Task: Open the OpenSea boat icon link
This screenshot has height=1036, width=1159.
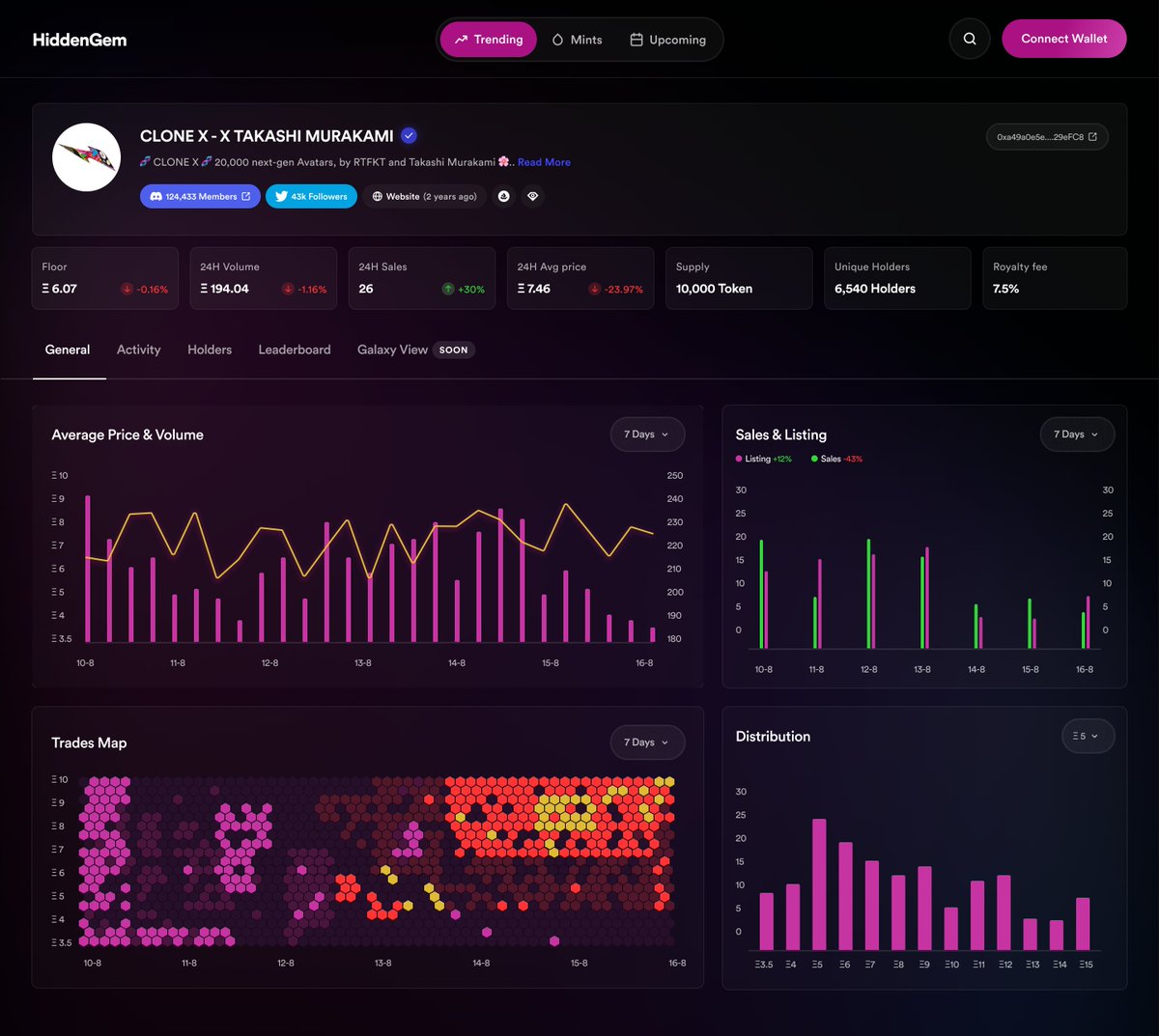Action: [504, 196]
